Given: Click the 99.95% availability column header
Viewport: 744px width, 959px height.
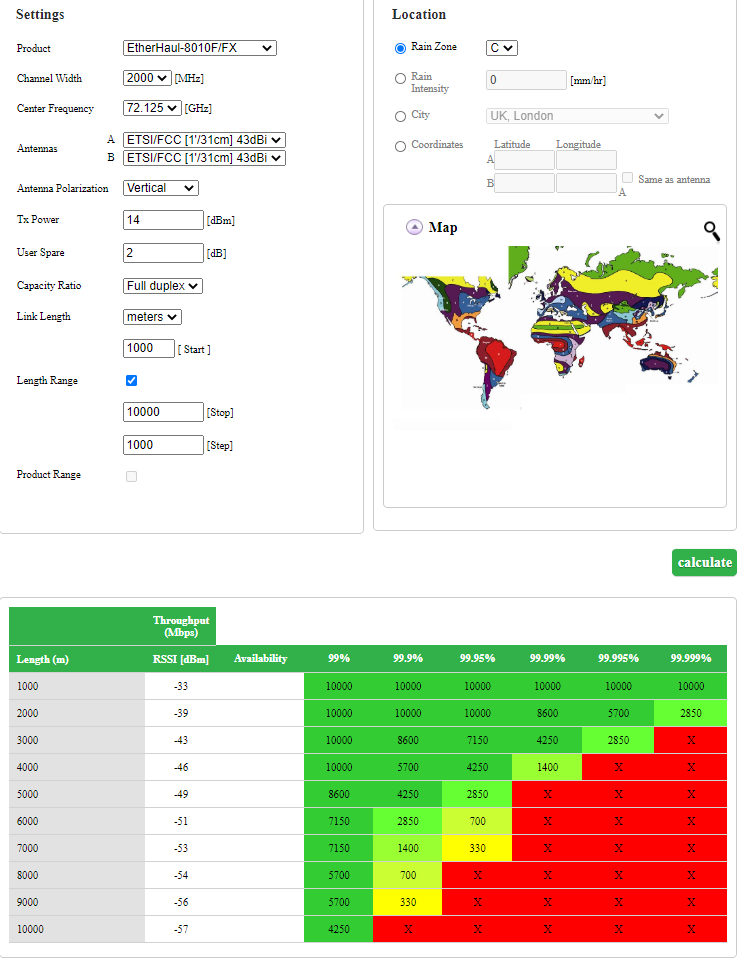Looking at the screenshot, I should tap(477, 658).
